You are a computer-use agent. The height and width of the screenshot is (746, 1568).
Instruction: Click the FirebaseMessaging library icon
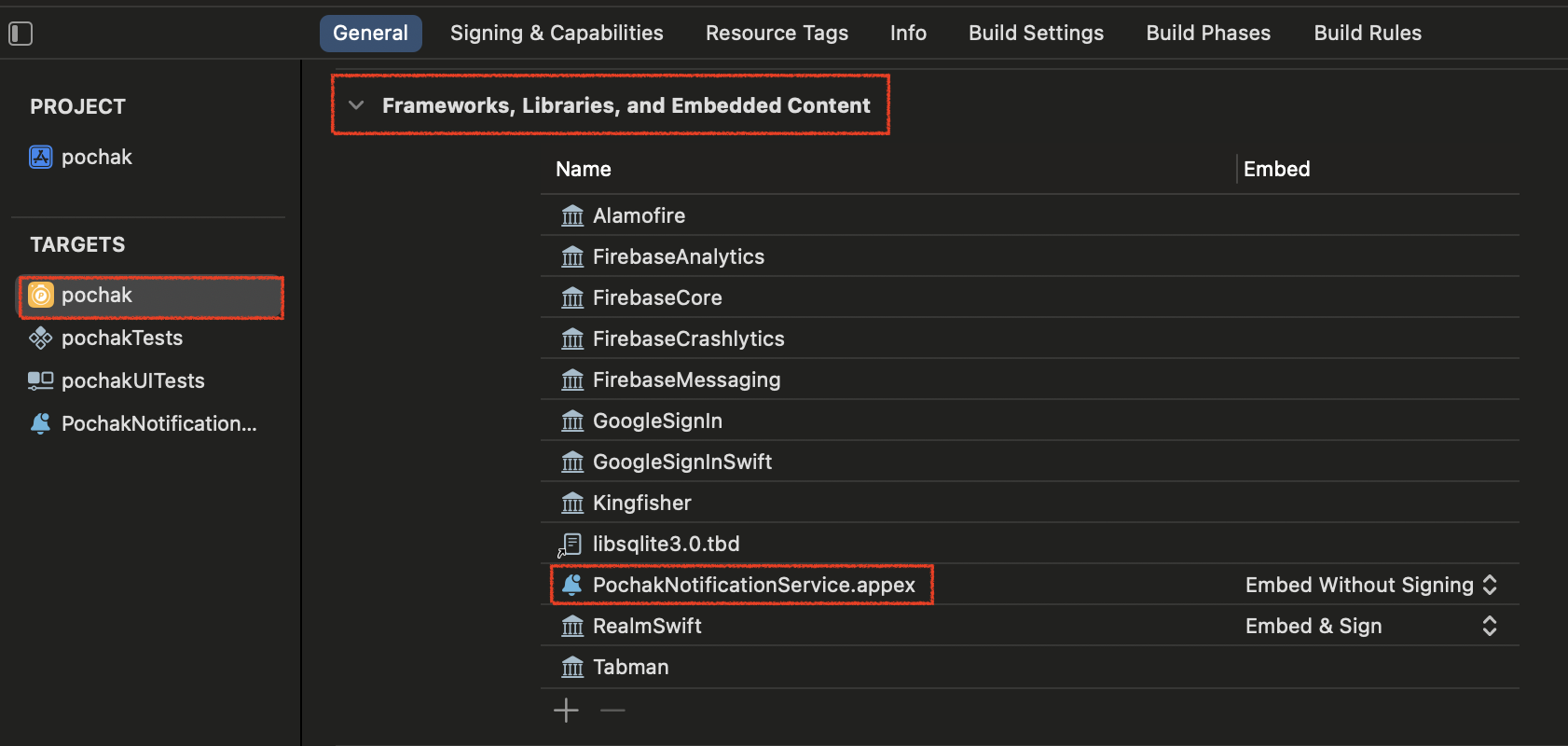point(572,380)
